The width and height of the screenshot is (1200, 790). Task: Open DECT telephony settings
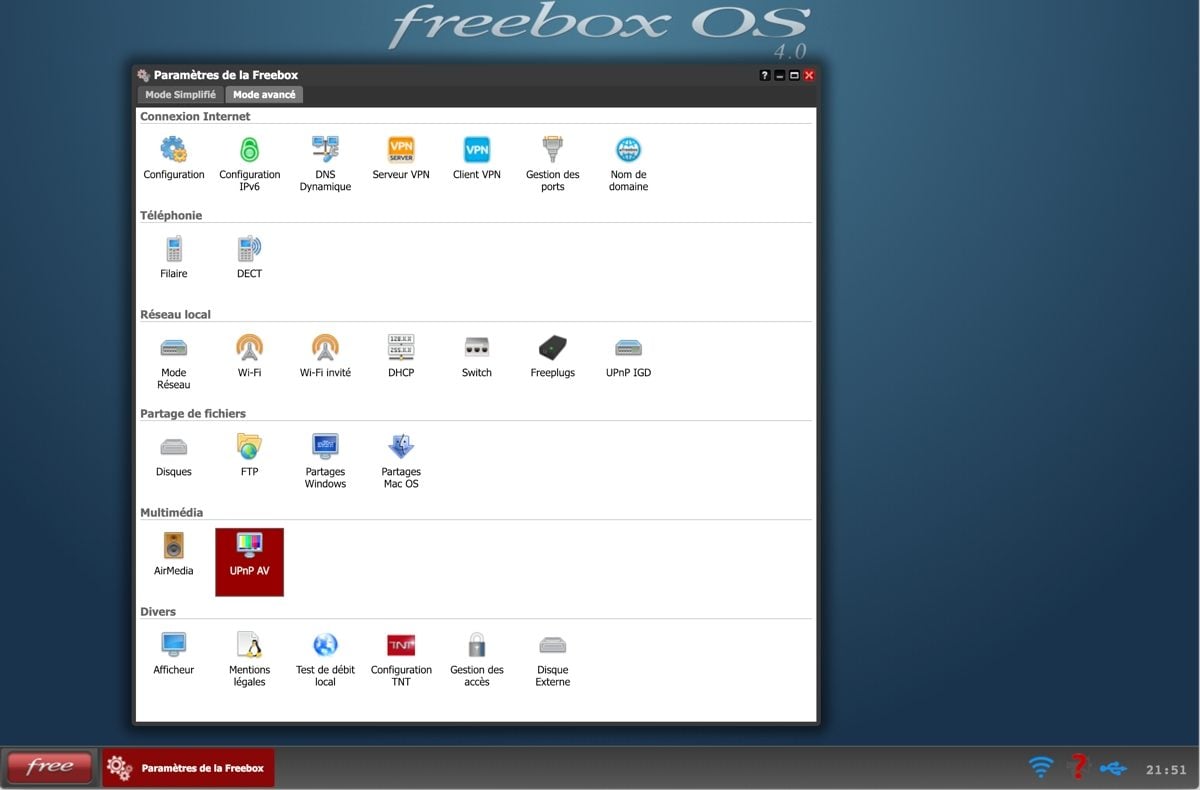point(249,258)
